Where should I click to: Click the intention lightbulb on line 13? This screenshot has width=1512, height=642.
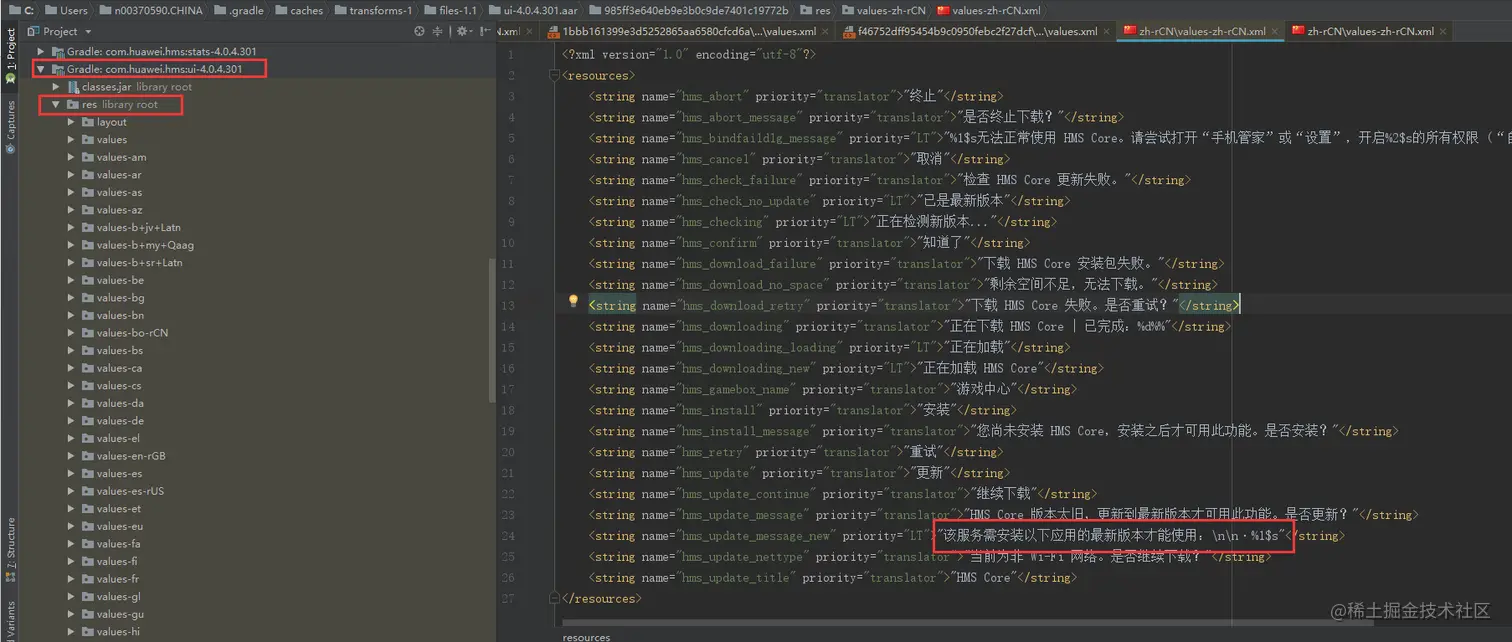(574, 301)
